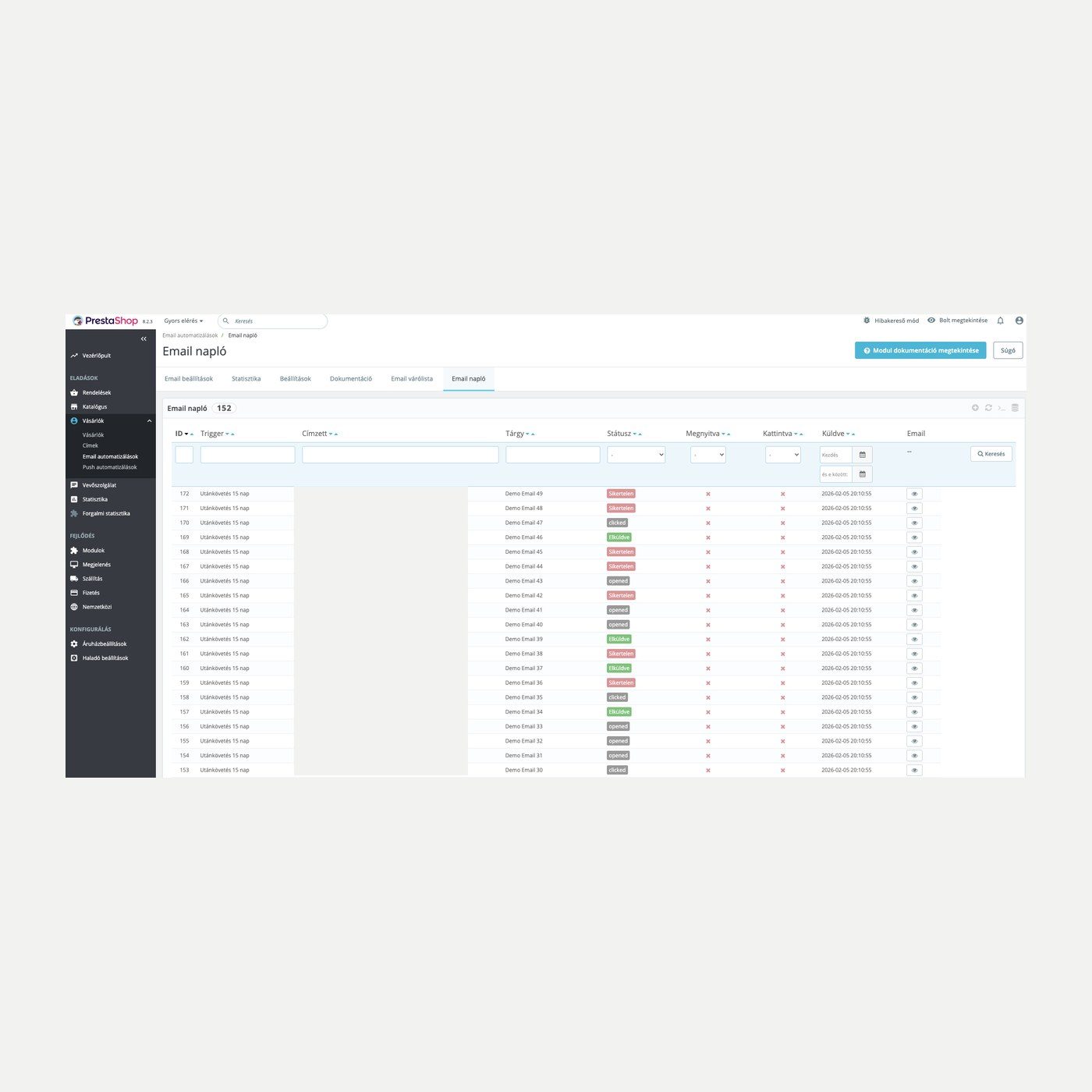1092x1092 pixels.
Task: View email for row 160
Action: point(915,668)
